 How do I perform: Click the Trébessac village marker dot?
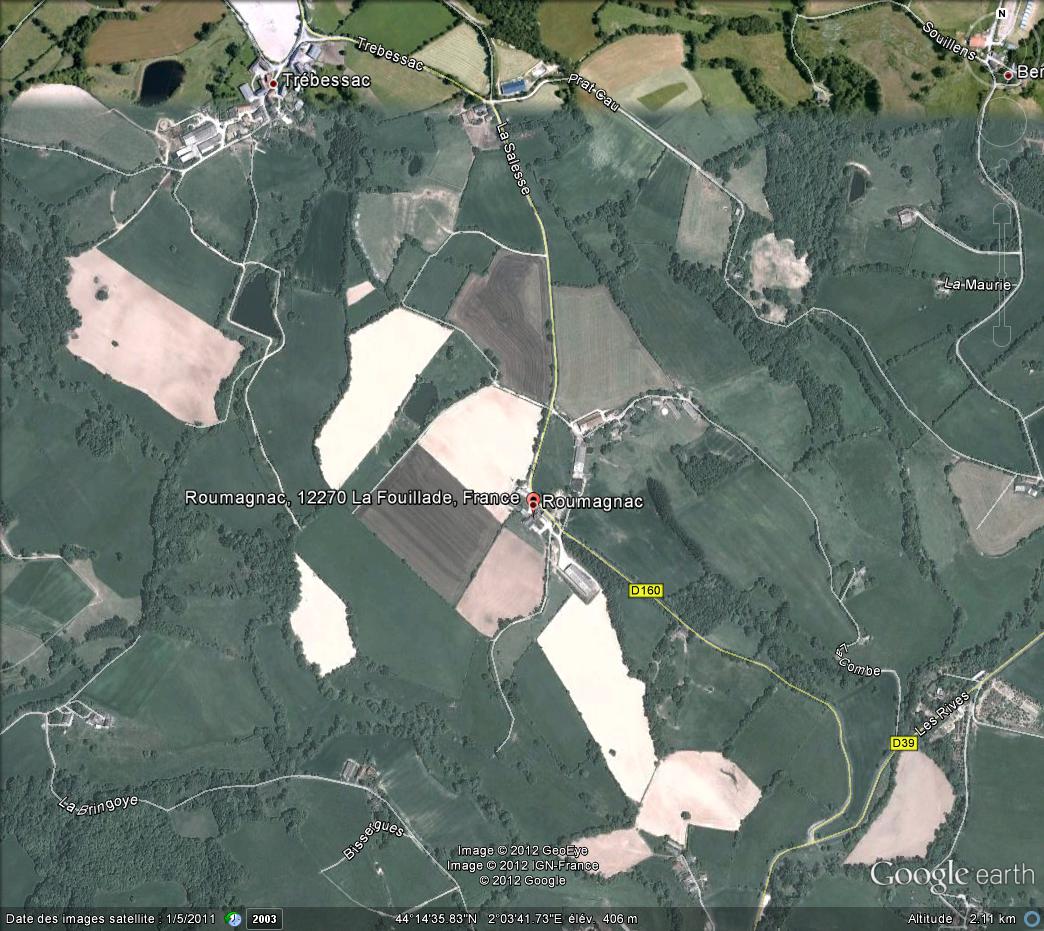[x=271, y=82]
